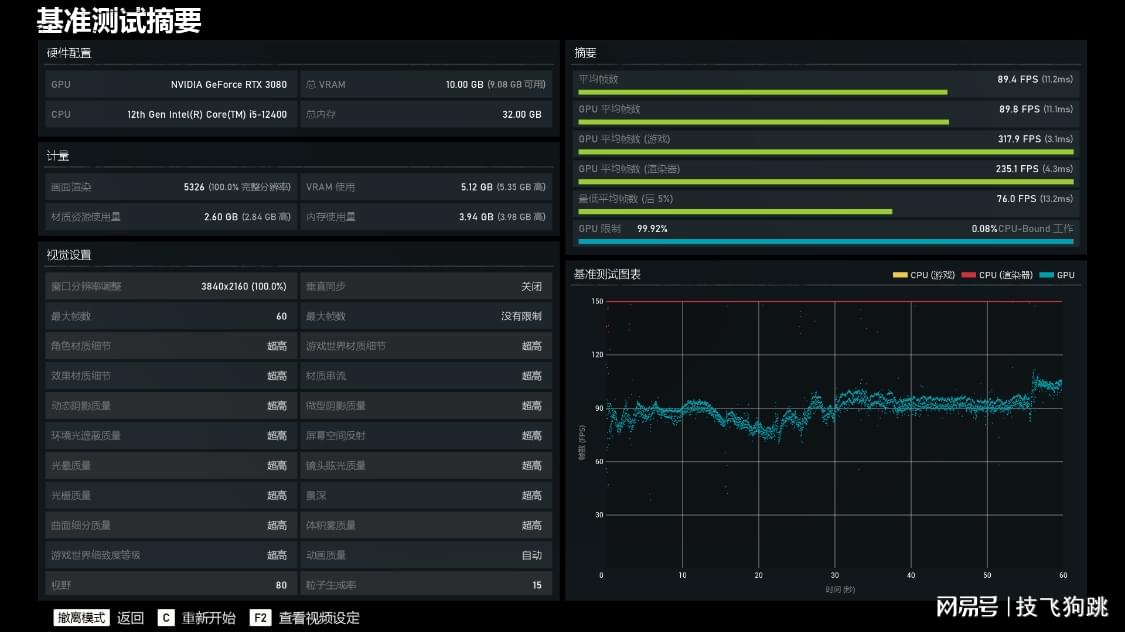Click the 粒子生成率 row with value 15
This screenshot has width=1125, height=632.
click(426, 585)
